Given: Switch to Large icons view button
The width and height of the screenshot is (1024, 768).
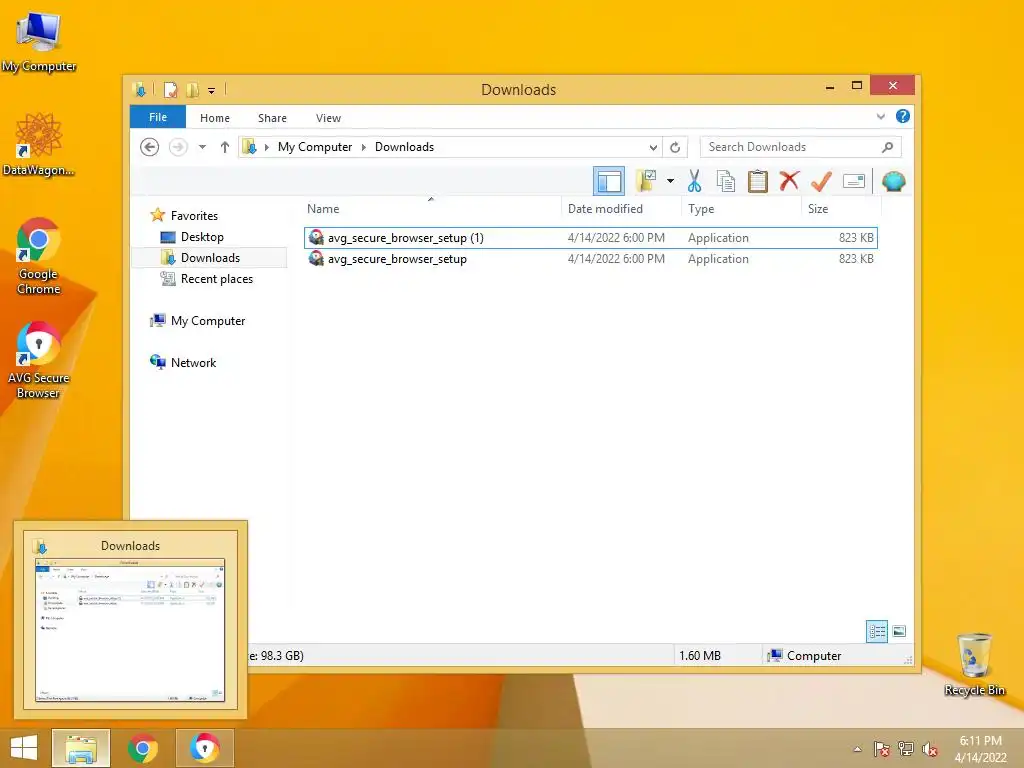Looking at the screenshot, I should (899, 632).
